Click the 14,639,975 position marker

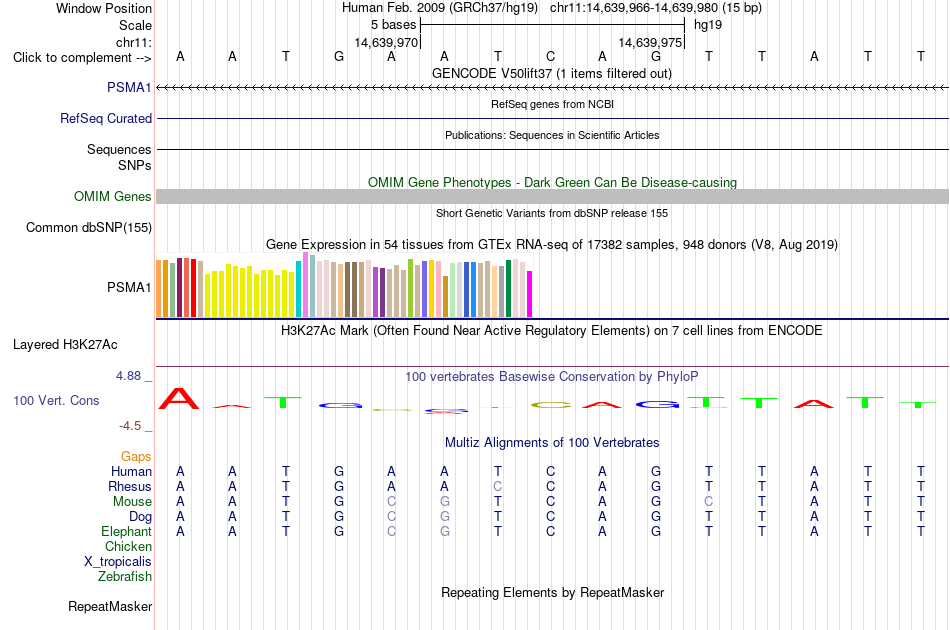click(x=650, y=42)
